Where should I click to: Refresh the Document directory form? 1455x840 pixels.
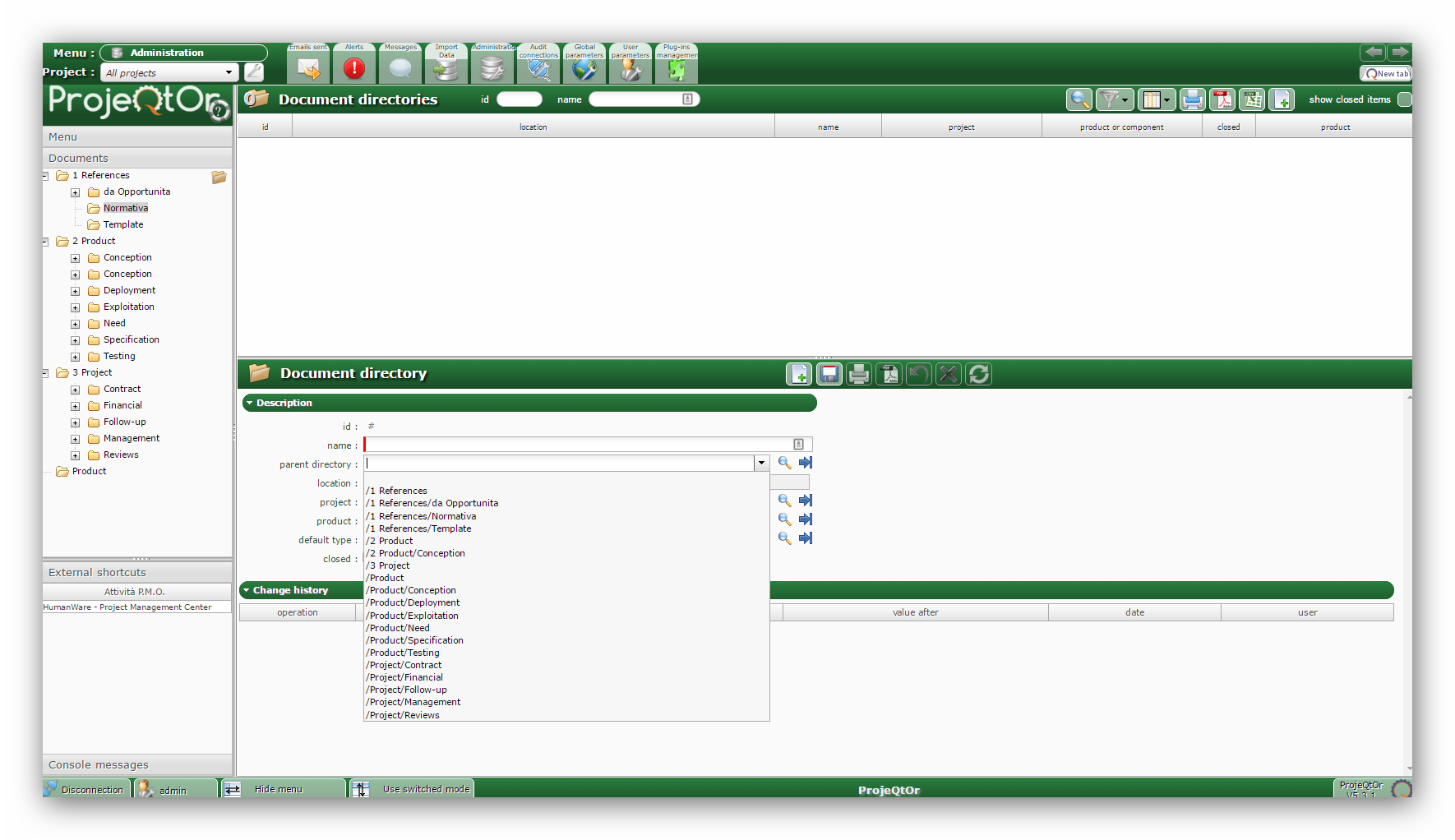point(978,375)
